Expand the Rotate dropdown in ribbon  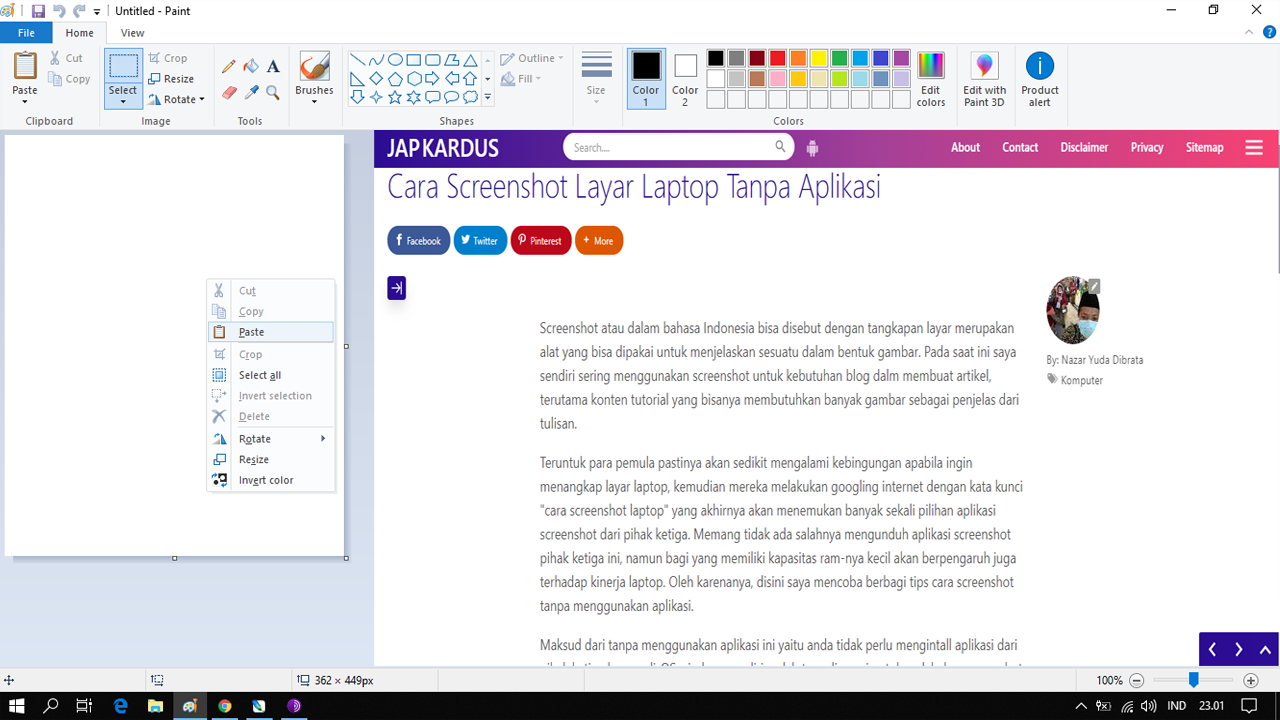(x=201, y=99)
